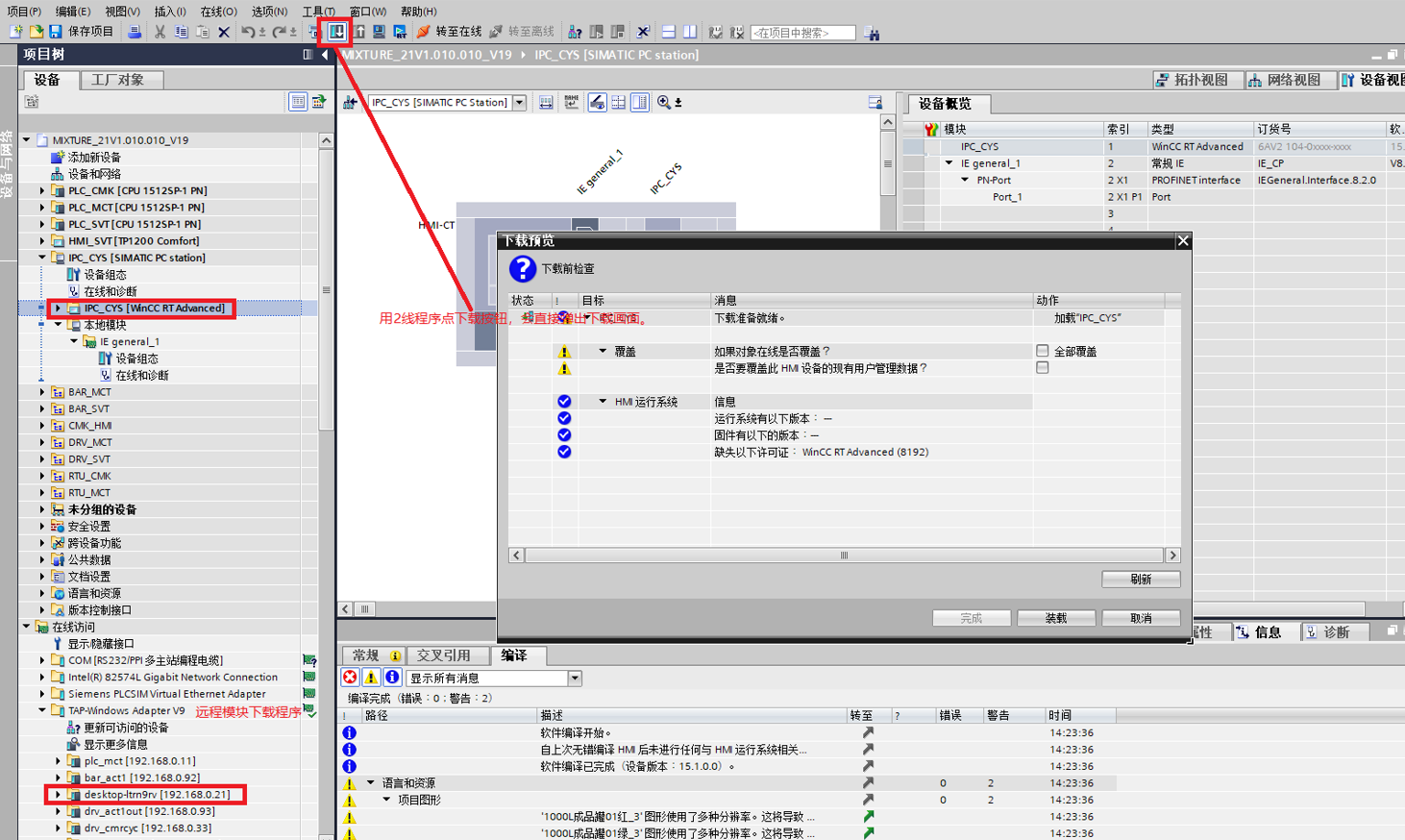
Task: Collapse the project tree with the arrow
Action: 325,55
